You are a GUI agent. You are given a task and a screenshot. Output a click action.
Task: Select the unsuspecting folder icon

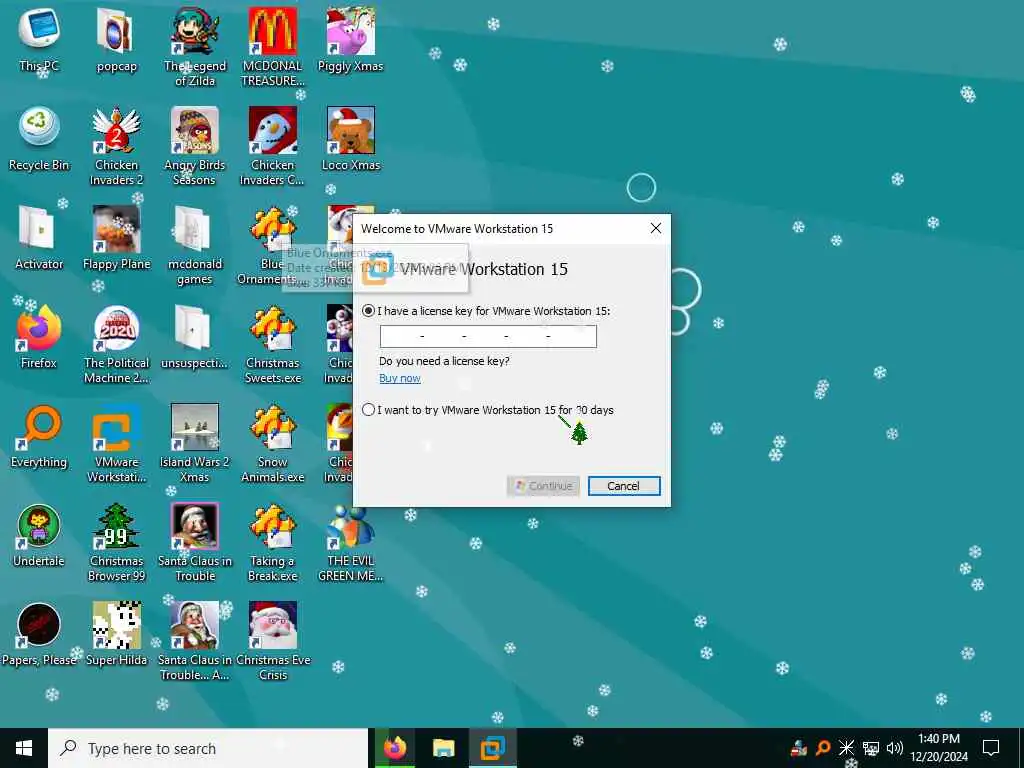[x=195, y=338]
